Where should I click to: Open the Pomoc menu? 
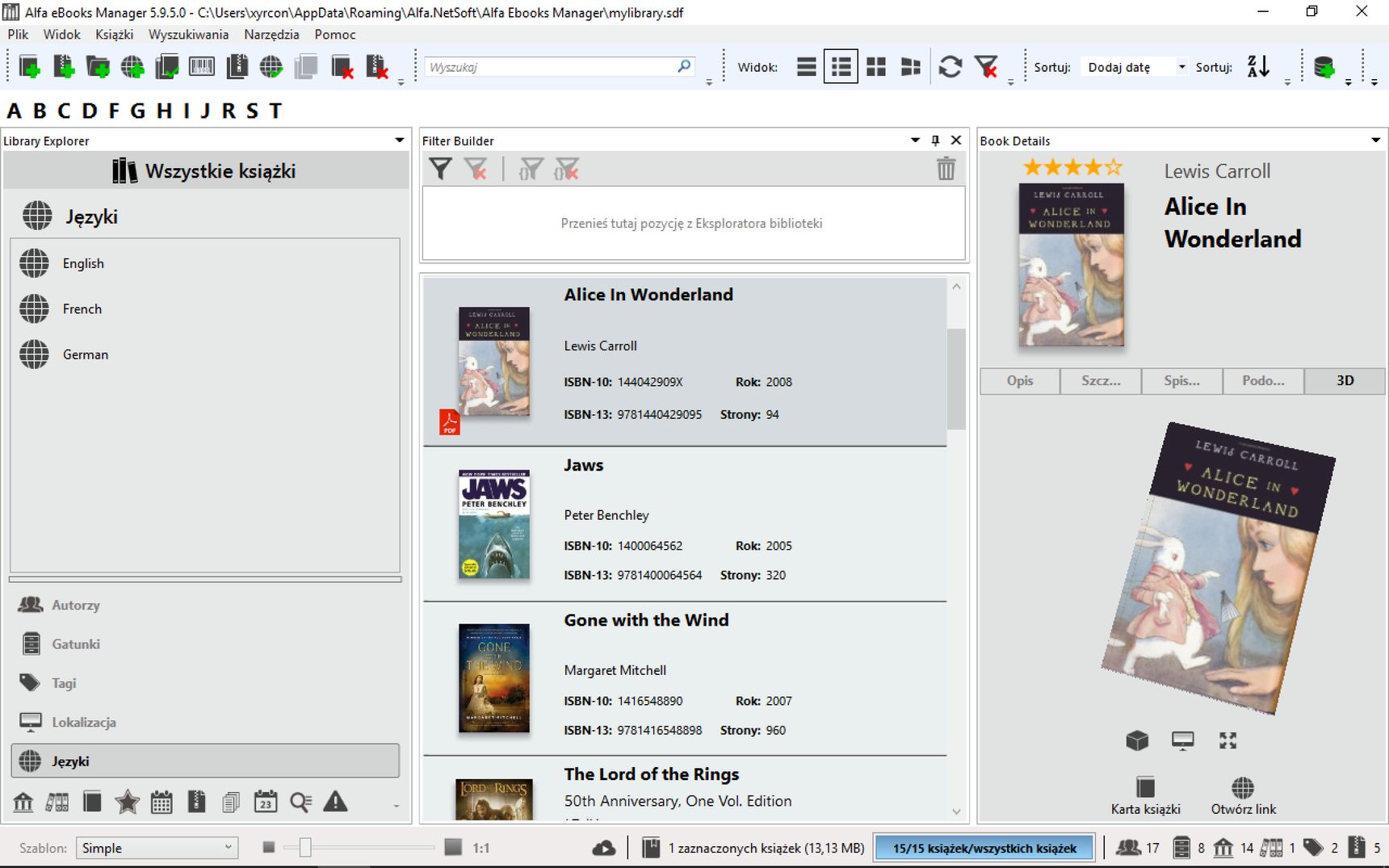335,35
